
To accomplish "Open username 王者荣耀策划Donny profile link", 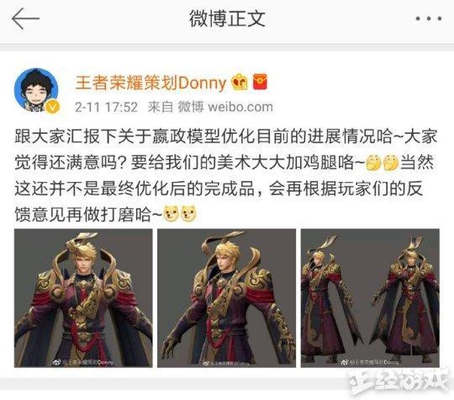I will pyautogui.click(x=151, y=83).
